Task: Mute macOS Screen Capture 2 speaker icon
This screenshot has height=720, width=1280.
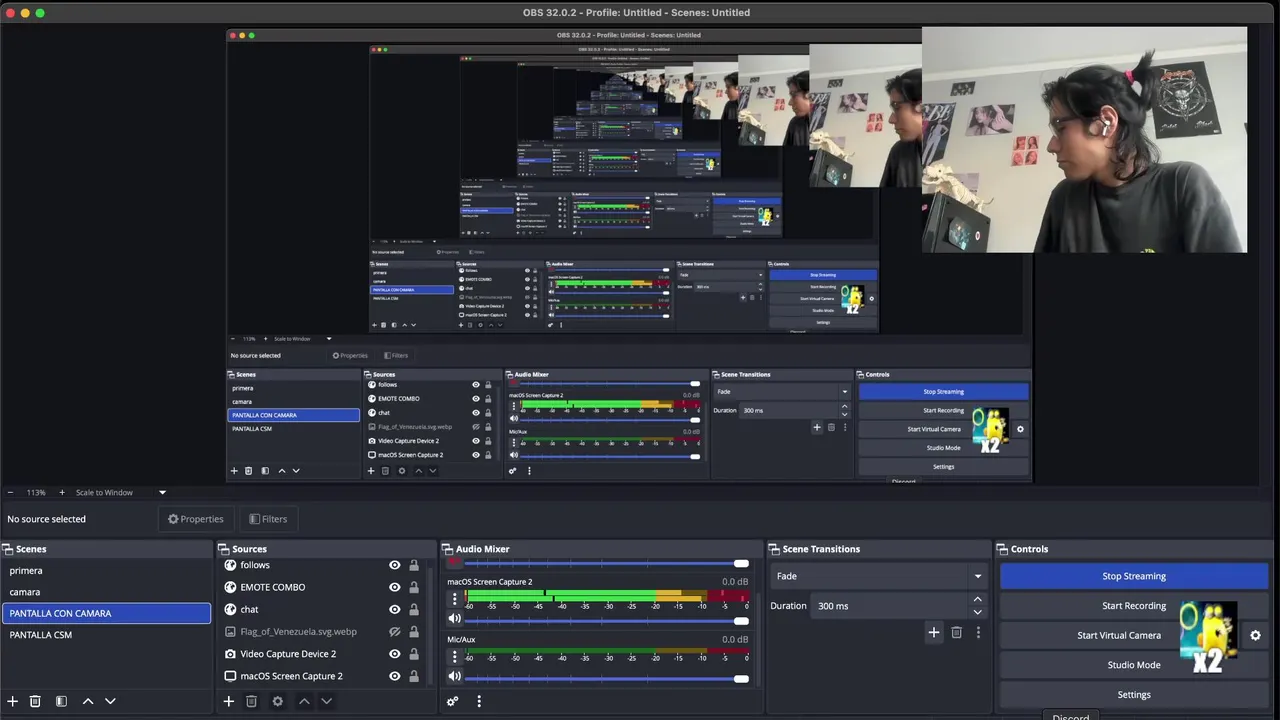Action: tap(455, 619)
